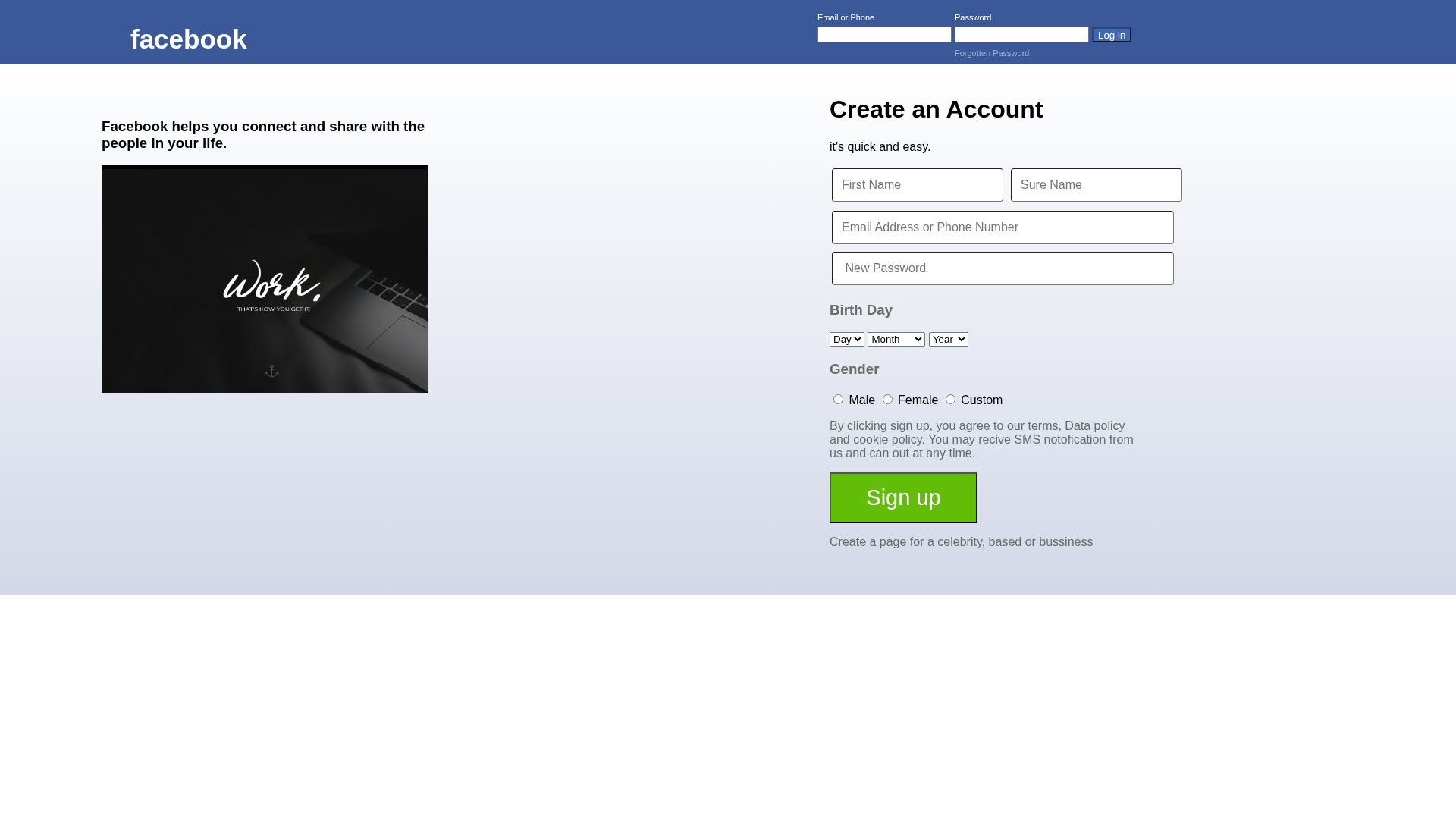The image size is (1456, 819).
Task: Focus the header Email or Phone field
Action: pyautogui.click(x=884, y=35)
